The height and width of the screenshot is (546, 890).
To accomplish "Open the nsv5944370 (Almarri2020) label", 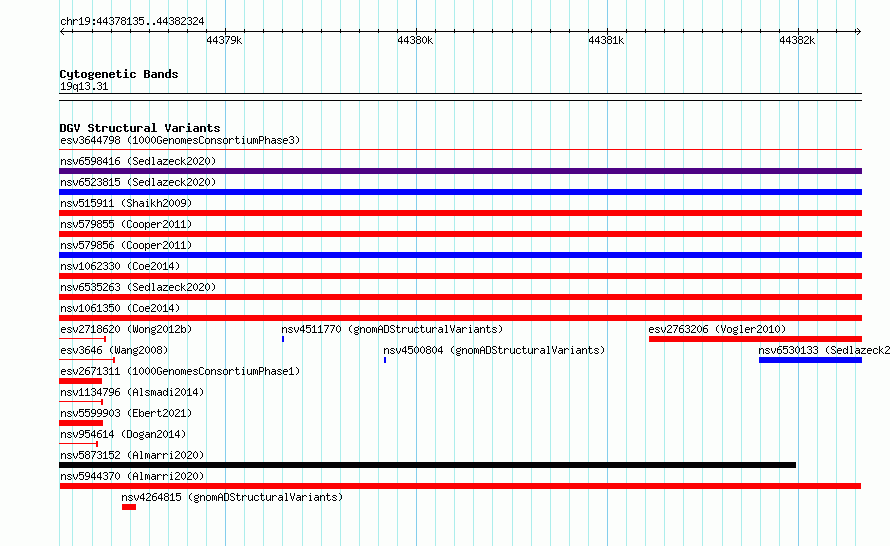I will [x=132, y=476].
